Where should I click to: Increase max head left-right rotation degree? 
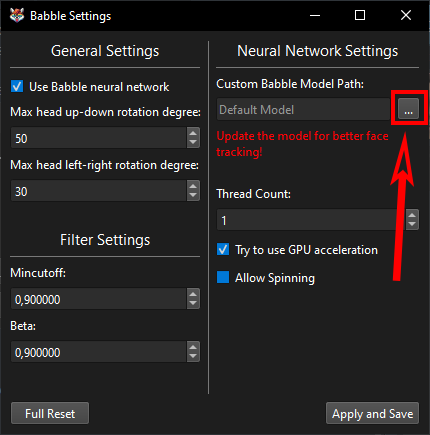coord(193,186)
